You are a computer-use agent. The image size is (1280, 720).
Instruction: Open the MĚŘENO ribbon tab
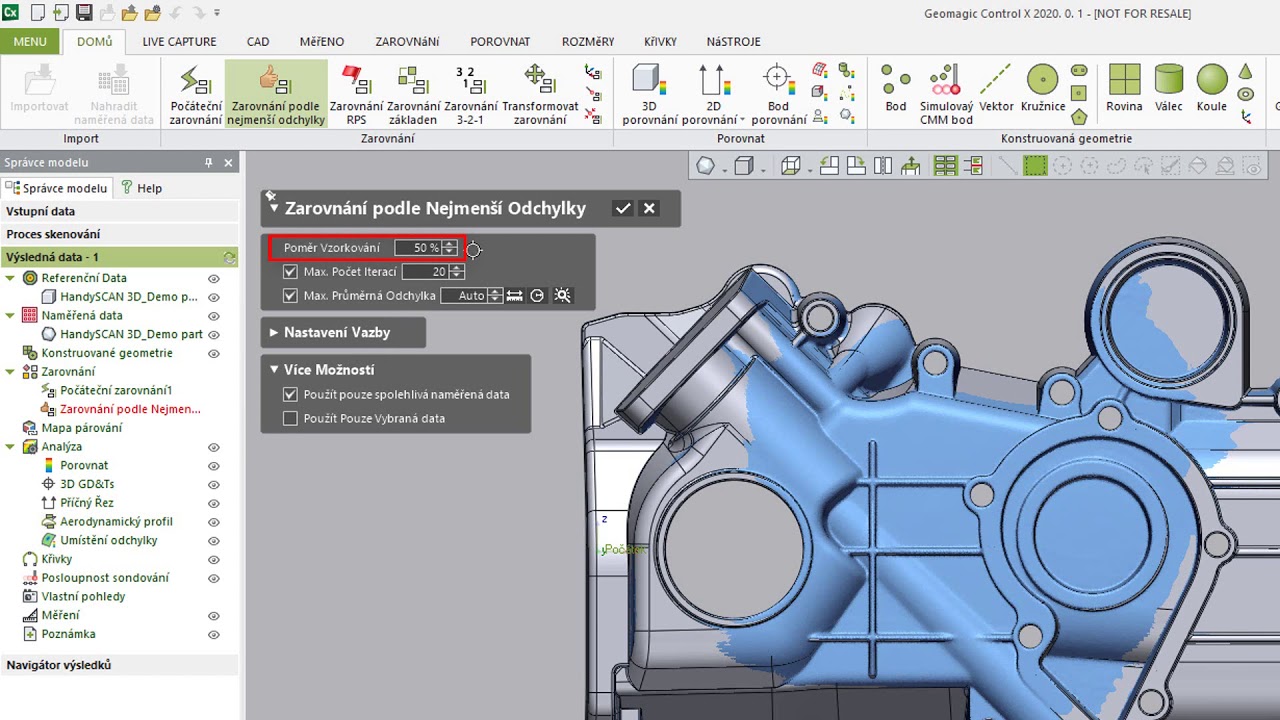321,42
